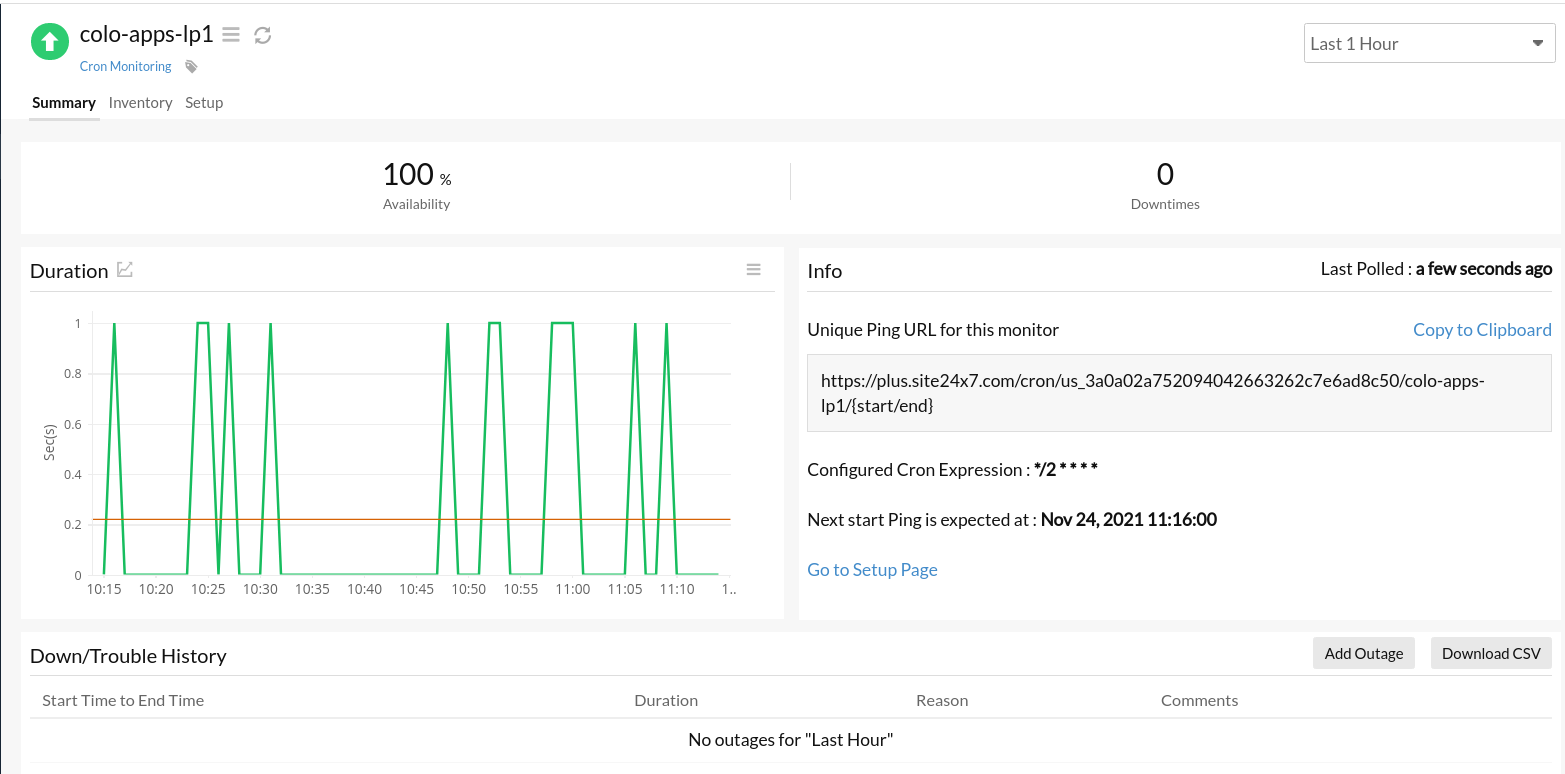
Task: Select the Summary tab
Action: pyautogui.click(x=64, y=102)
